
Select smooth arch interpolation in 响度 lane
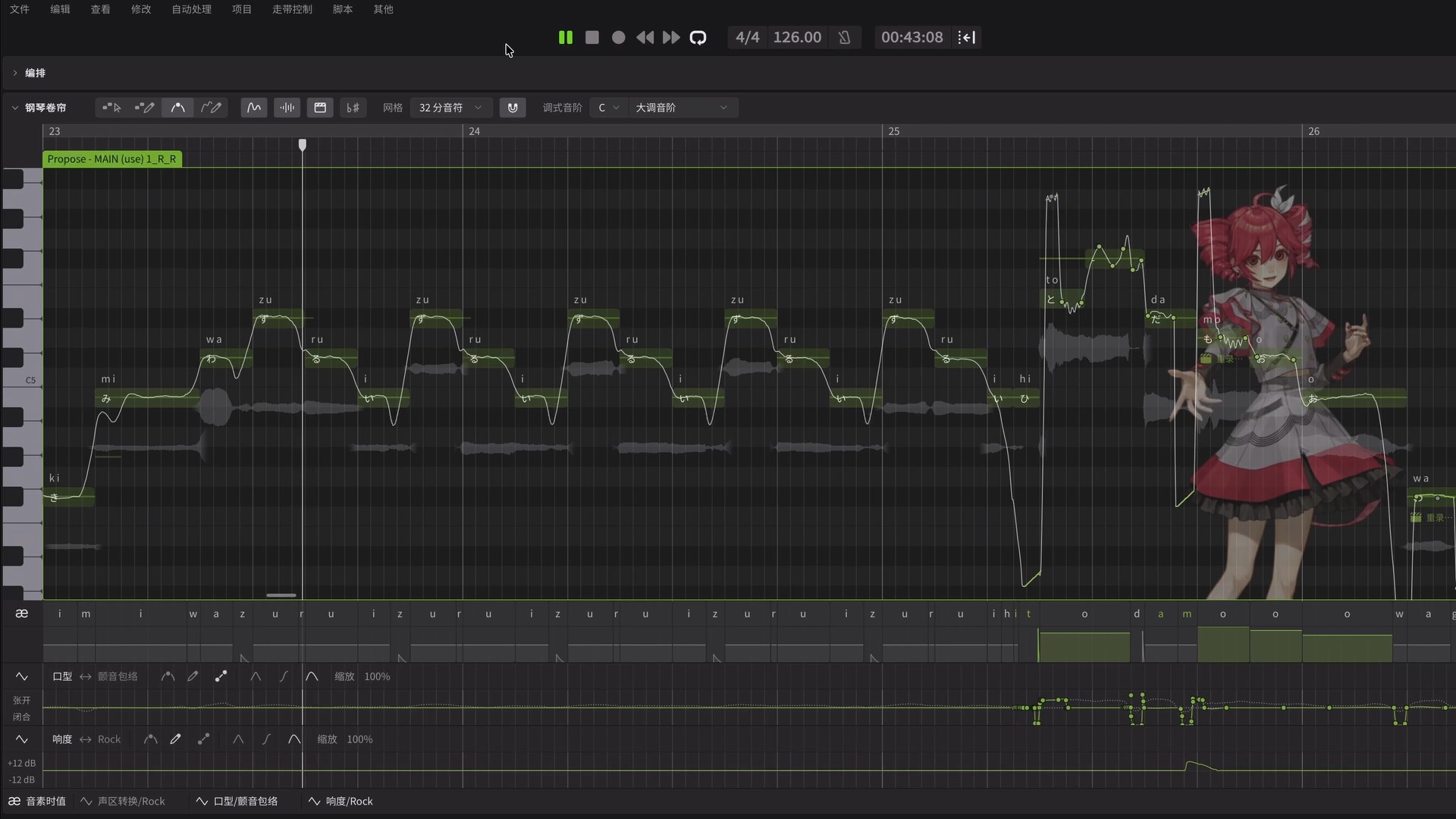click(294, 739)
